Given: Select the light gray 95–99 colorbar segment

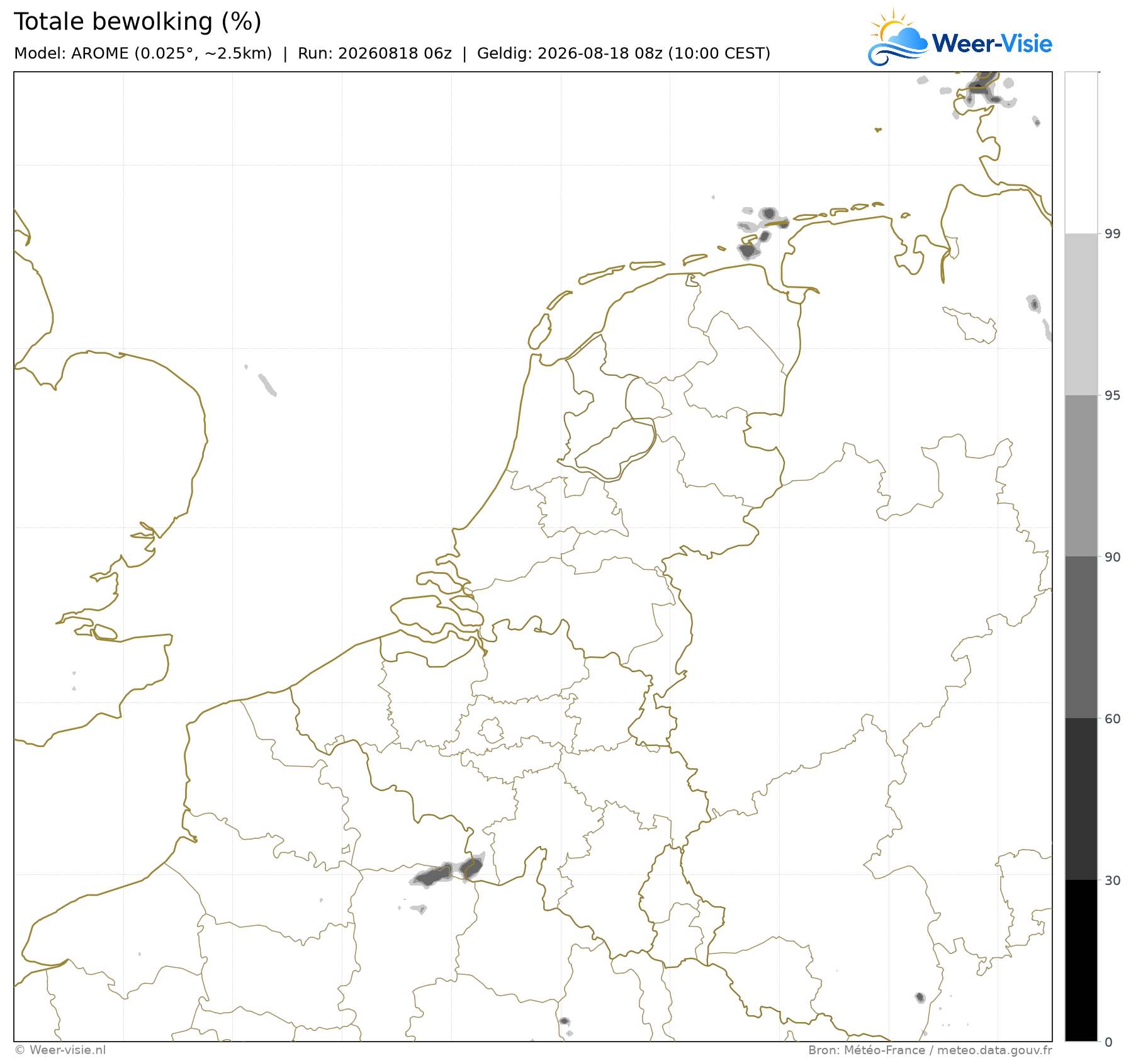Looking at the screenshot, I should tap(1081, 314).
